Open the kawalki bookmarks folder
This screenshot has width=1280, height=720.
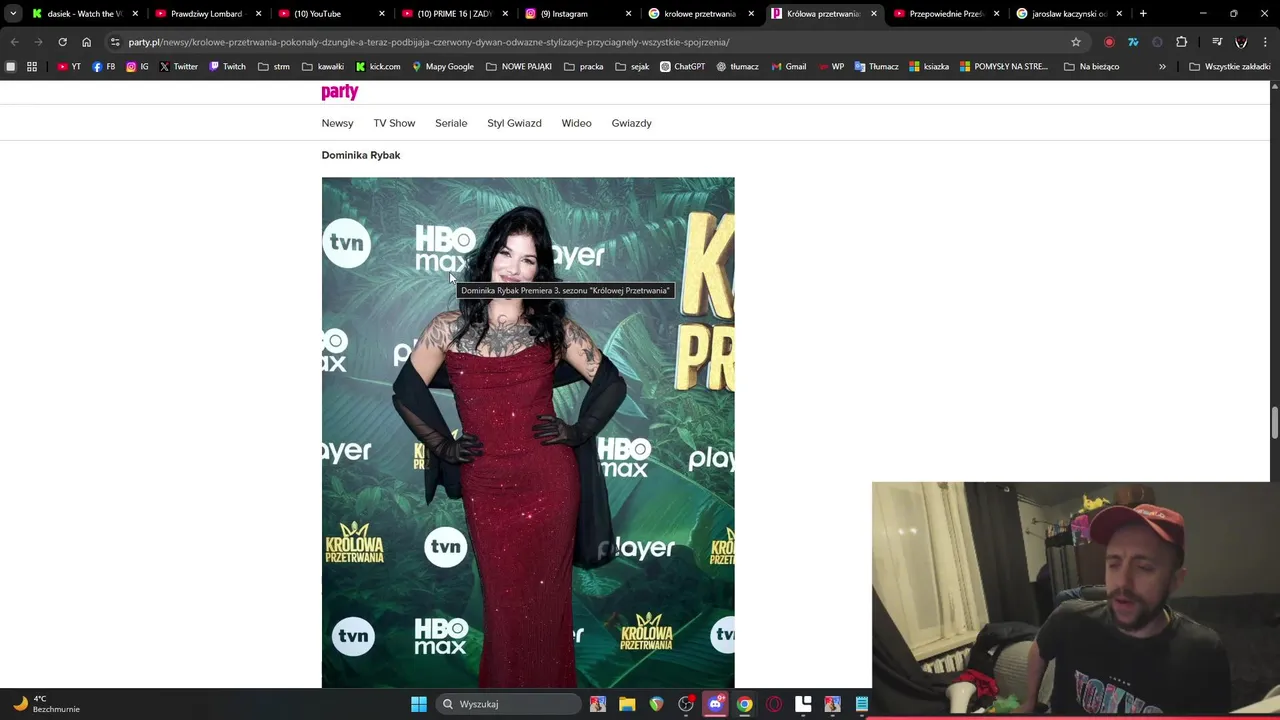pos(322,67)
